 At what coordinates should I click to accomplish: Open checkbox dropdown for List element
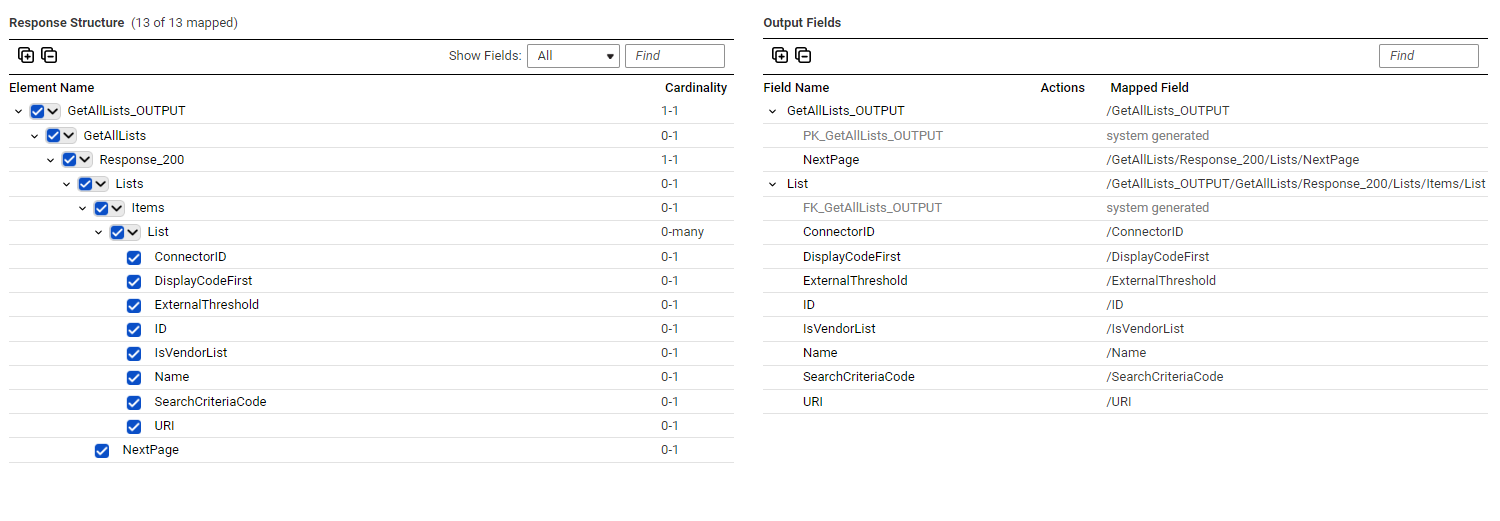point(133,232)
